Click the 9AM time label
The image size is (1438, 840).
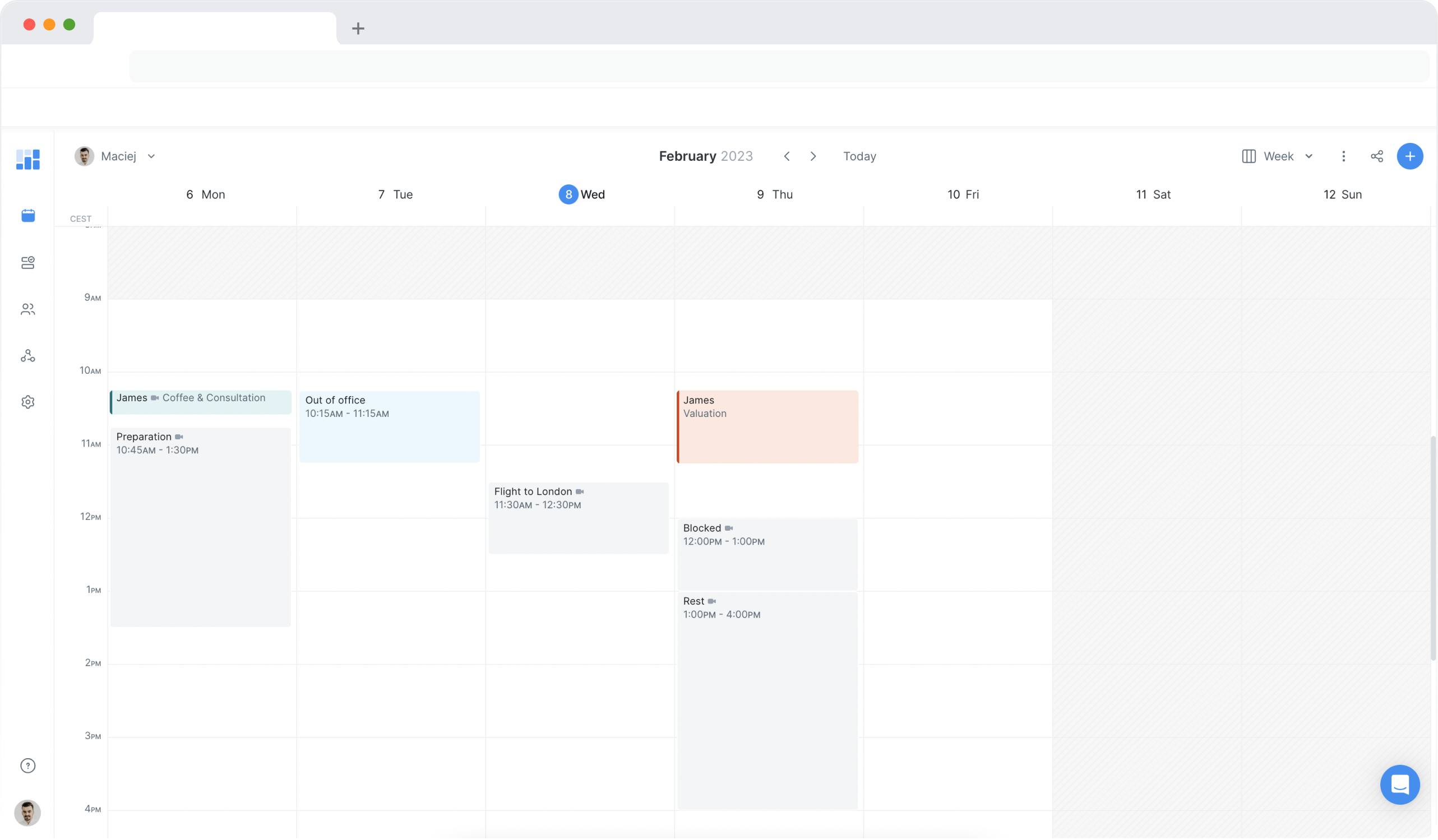click(93, 298)
